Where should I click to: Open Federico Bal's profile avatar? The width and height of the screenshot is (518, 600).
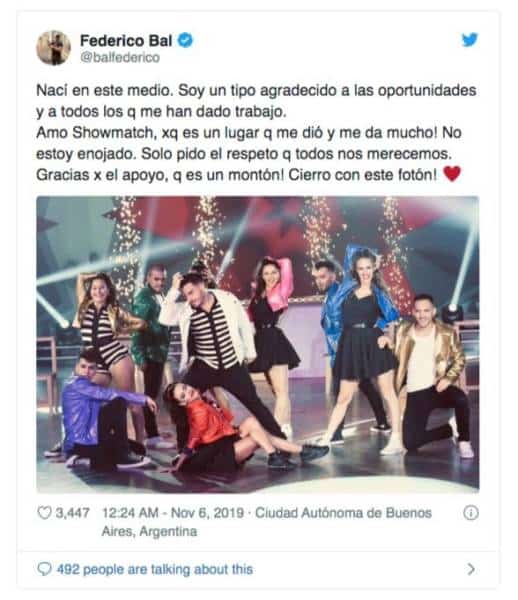point(53,48)
